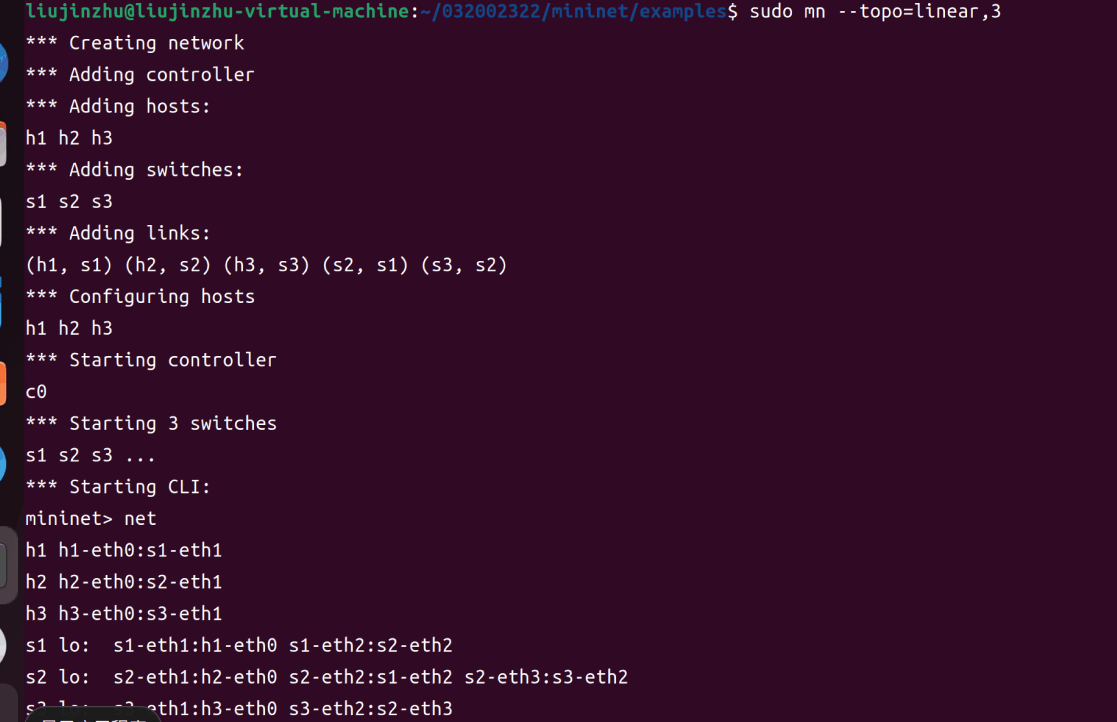Image resolution: width=1117 pixels, height=722 pixels.
Task: Click the '*** Adding controller' line
Action: 140,75
